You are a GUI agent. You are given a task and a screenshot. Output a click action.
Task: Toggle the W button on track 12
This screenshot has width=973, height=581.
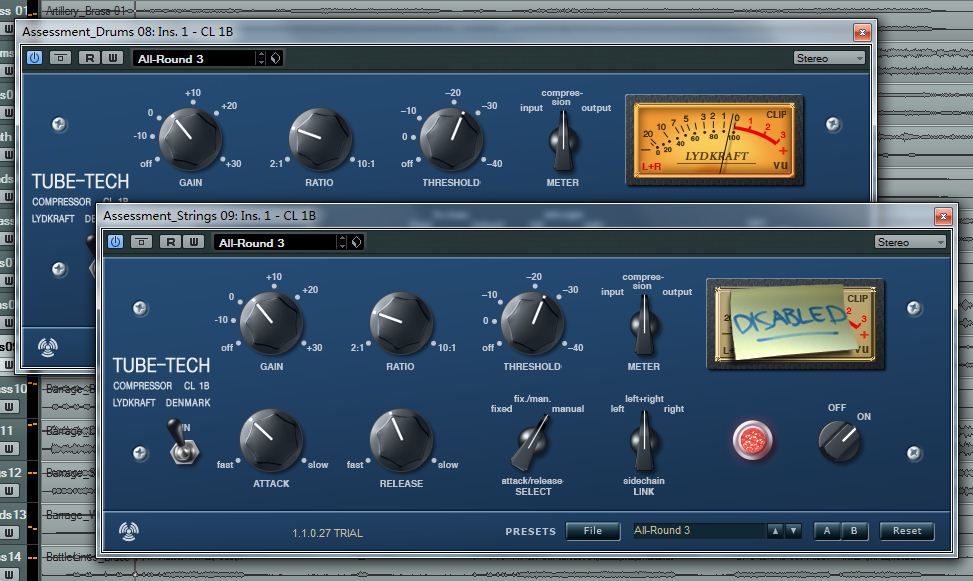point(9,491)
